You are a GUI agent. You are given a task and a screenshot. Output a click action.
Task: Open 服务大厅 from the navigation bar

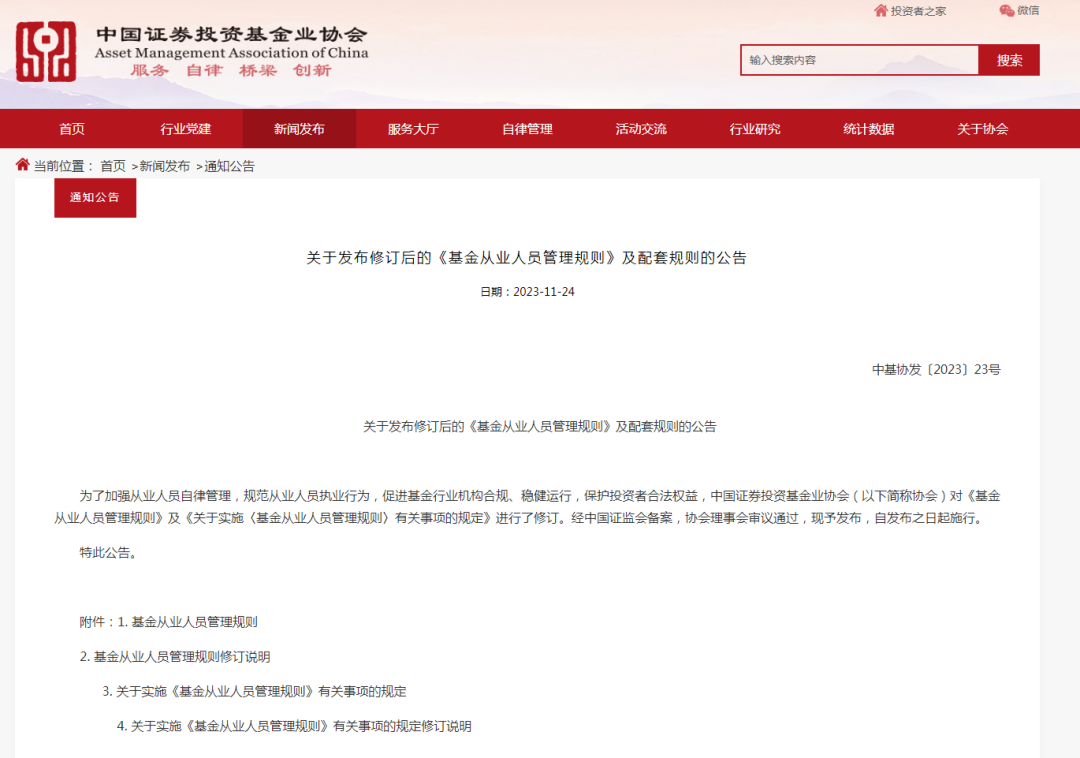[x=412, y=129]
